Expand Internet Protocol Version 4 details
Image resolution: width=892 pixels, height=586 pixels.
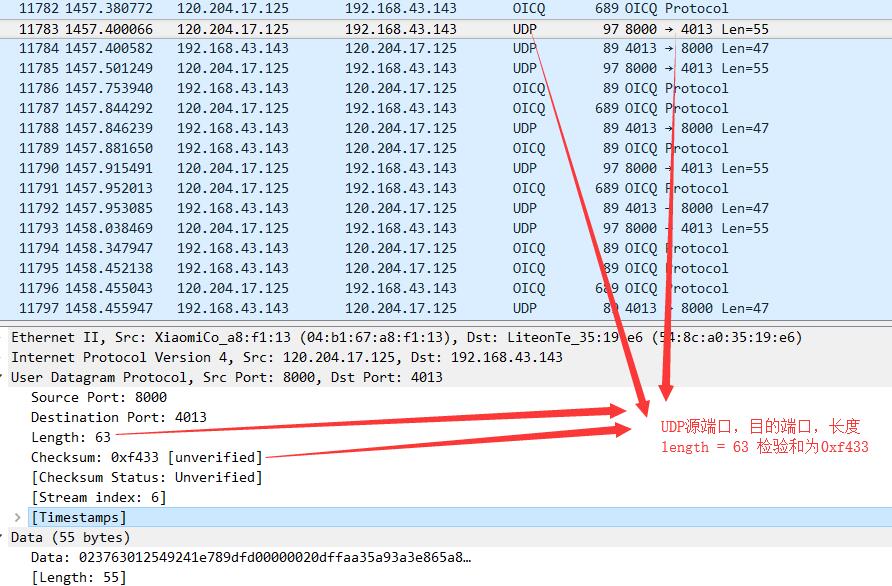tap(5, 357)
